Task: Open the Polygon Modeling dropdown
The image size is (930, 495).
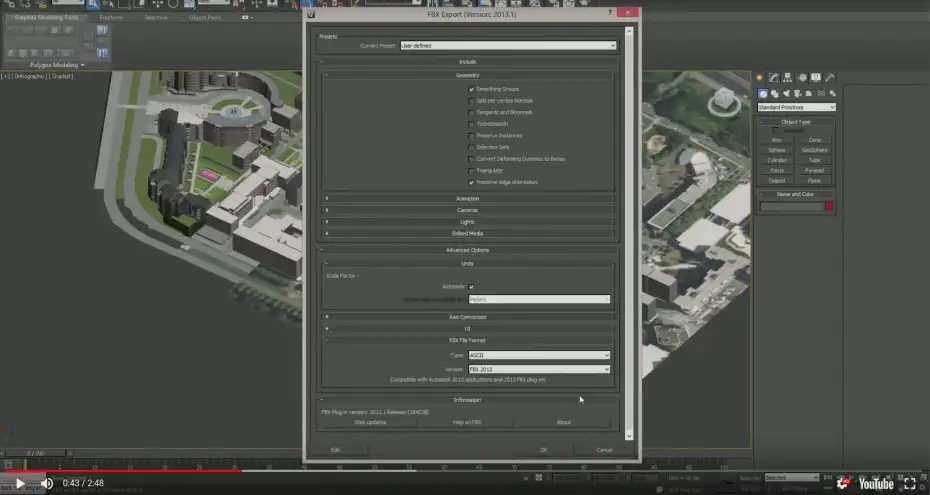Action: pos(57,65)
